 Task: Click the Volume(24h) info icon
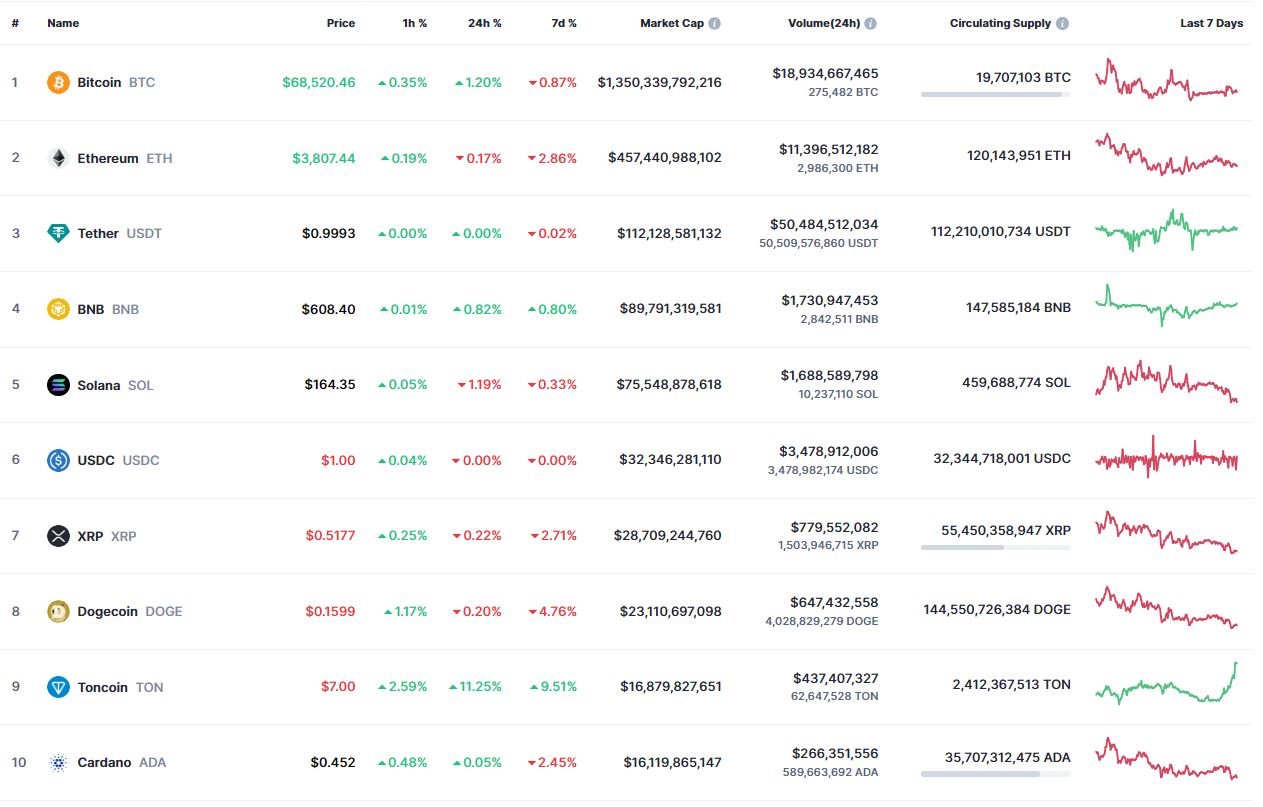coord(871,23)
